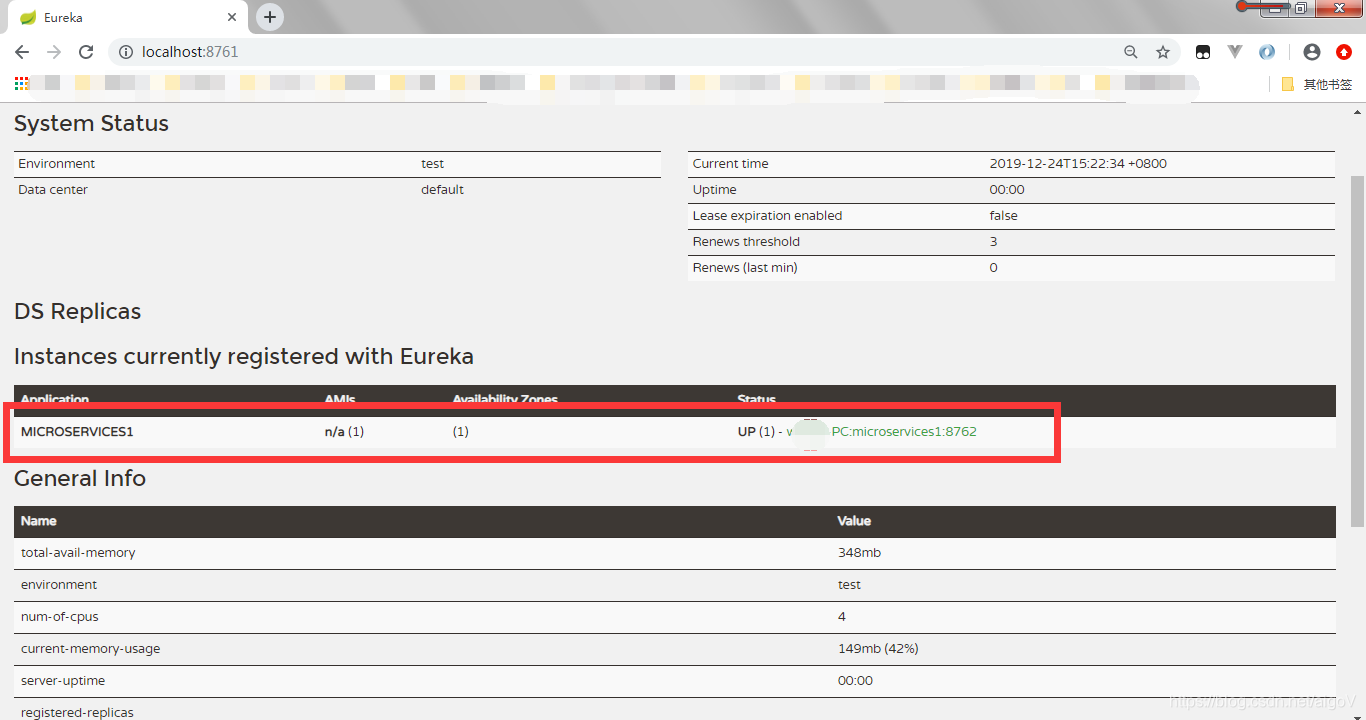Click the Uptime label
This screenshot has height=720, width=1366.
point(714,190)
